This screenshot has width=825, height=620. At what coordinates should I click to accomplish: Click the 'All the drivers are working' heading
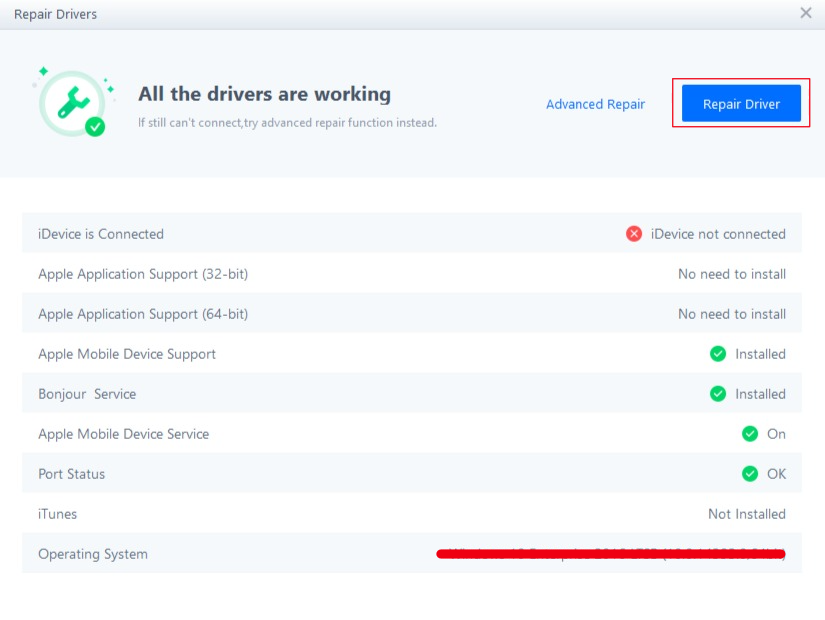[264, 94]
